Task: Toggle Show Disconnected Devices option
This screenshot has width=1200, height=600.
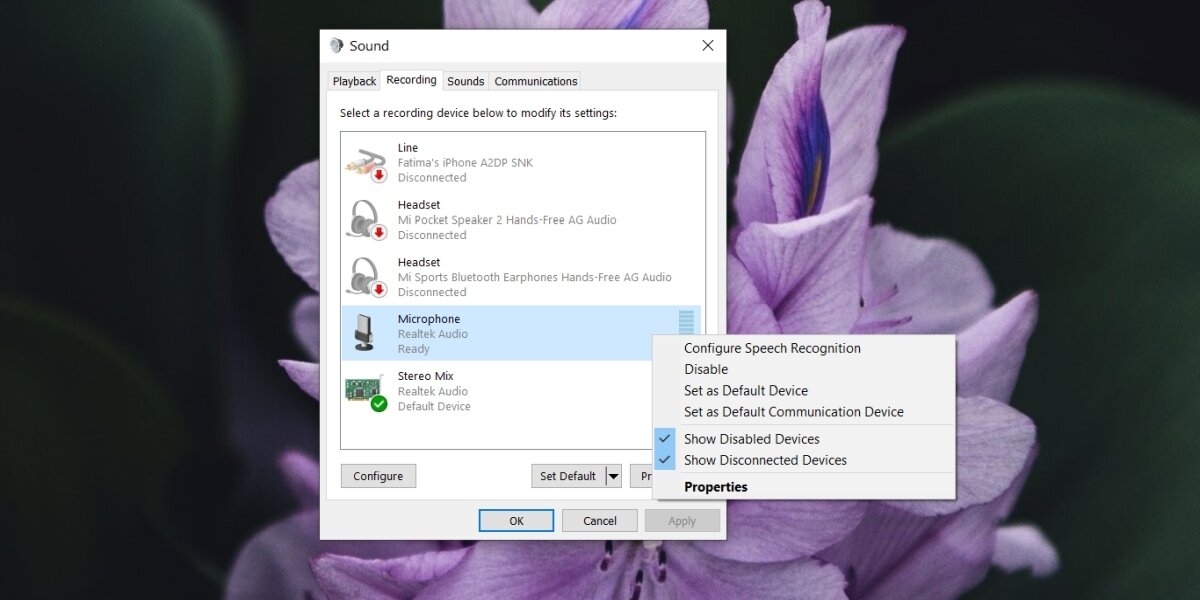Action: click(765, 460)
